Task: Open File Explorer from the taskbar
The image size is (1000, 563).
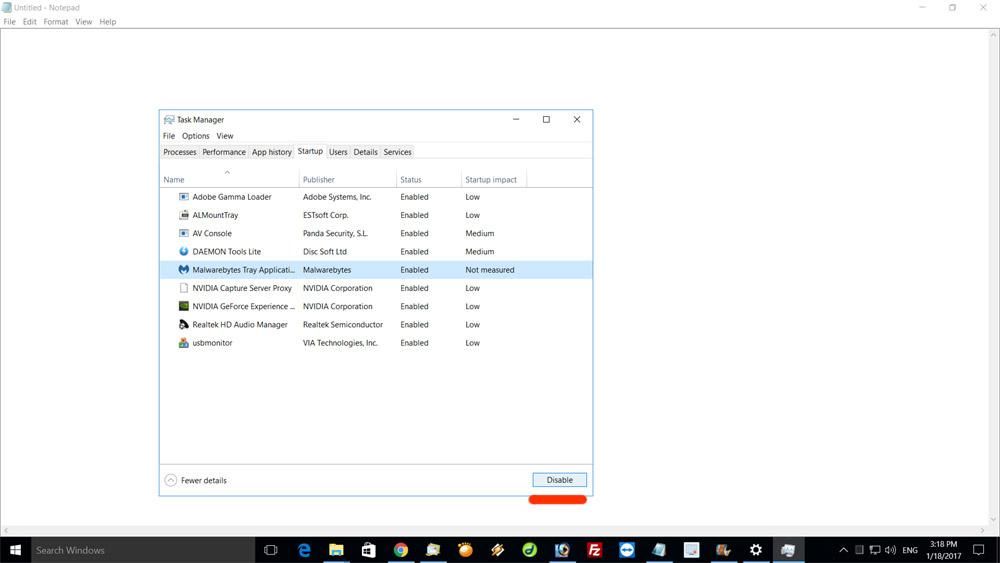Action: pos(336,550)
